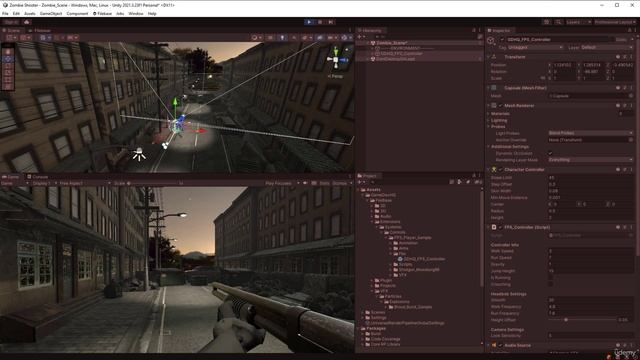Switch to the Scene tab
640x360 pixels.
[x=11, y=30]
